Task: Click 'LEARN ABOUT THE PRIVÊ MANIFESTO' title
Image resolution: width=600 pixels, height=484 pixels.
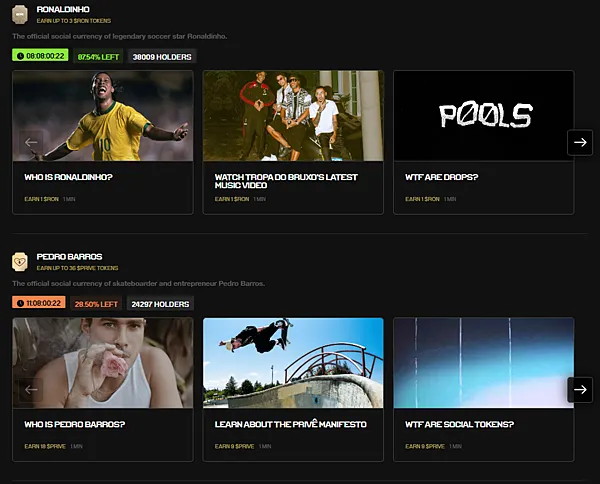Action: [x=291, y=424]
